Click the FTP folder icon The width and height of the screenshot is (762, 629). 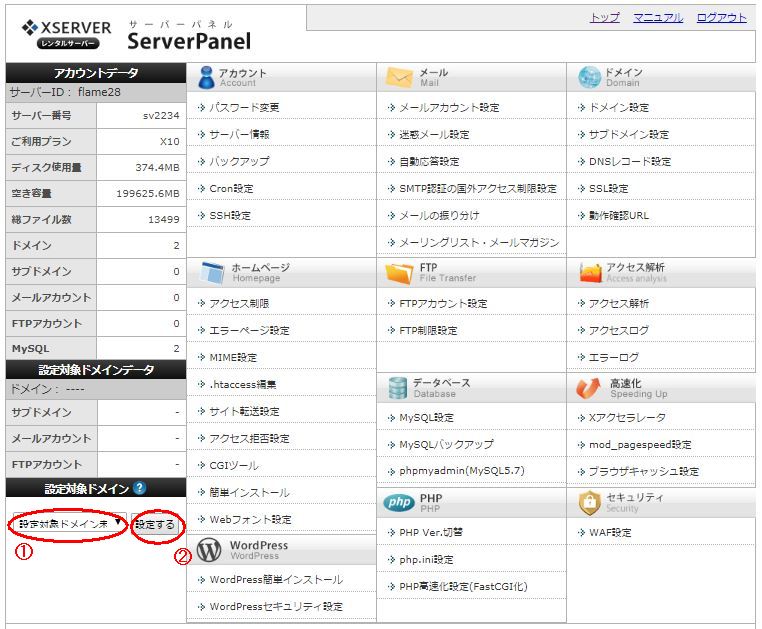click(x=399, y=273)
